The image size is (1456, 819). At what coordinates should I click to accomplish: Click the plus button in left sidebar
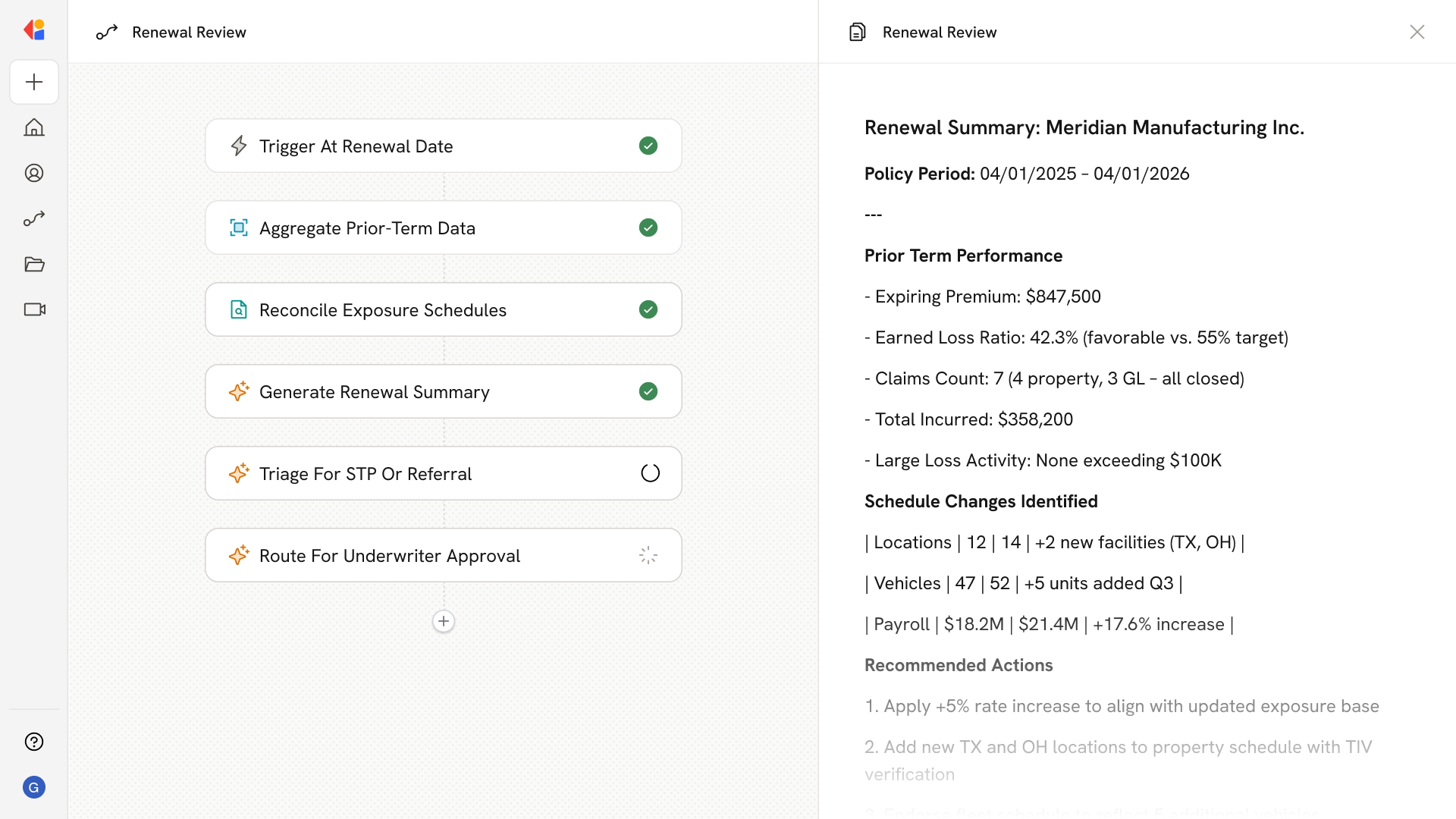pos(34,82)
